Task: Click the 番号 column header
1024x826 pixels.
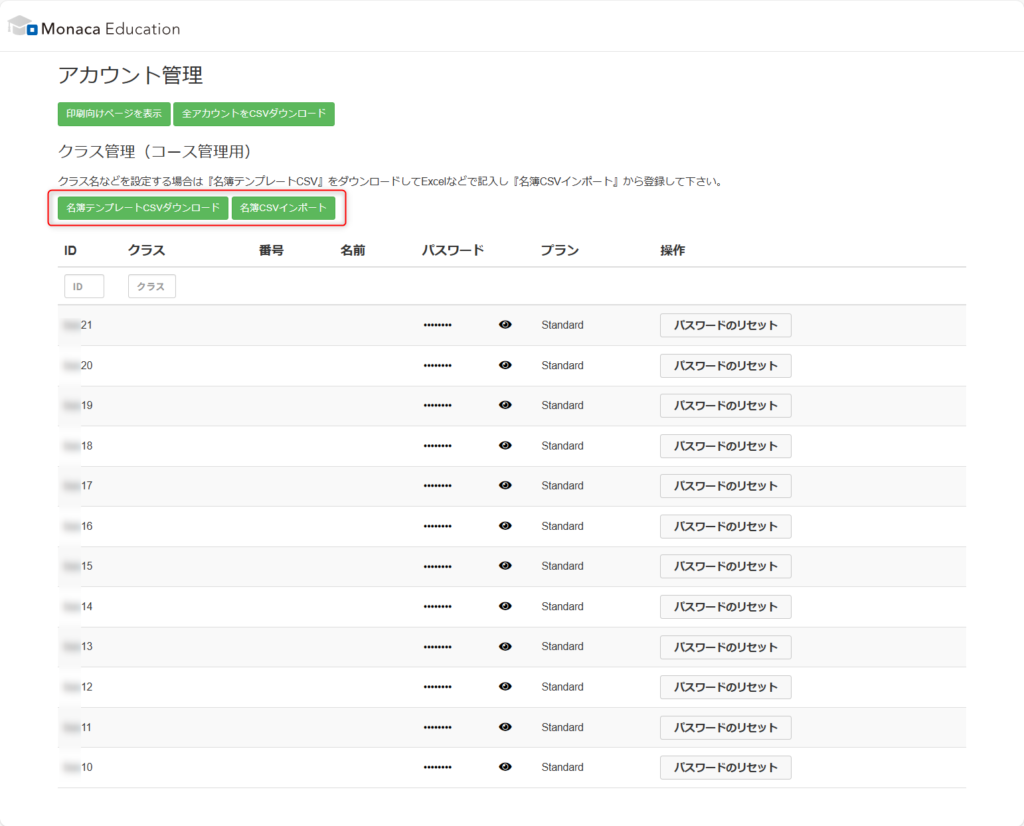Action: click(272, 250)
